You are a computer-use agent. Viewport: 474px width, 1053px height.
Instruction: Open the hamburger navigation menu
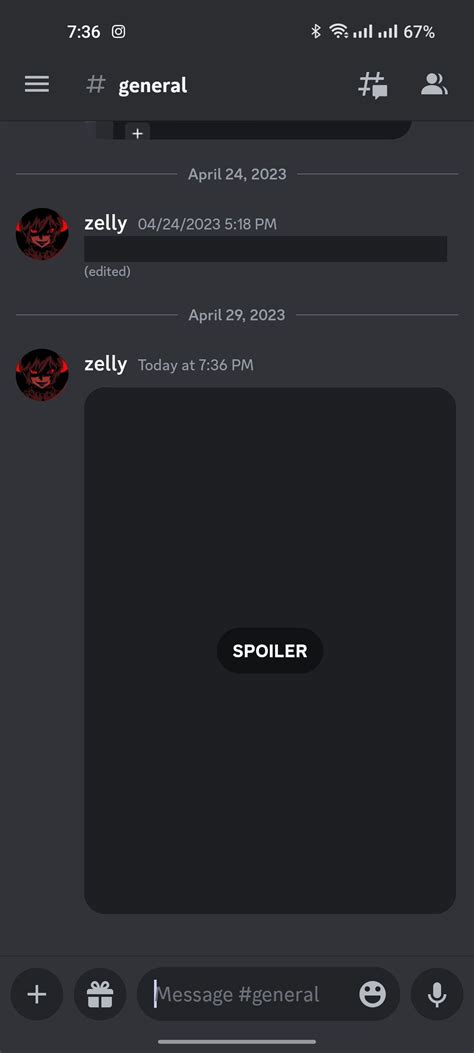37,85
